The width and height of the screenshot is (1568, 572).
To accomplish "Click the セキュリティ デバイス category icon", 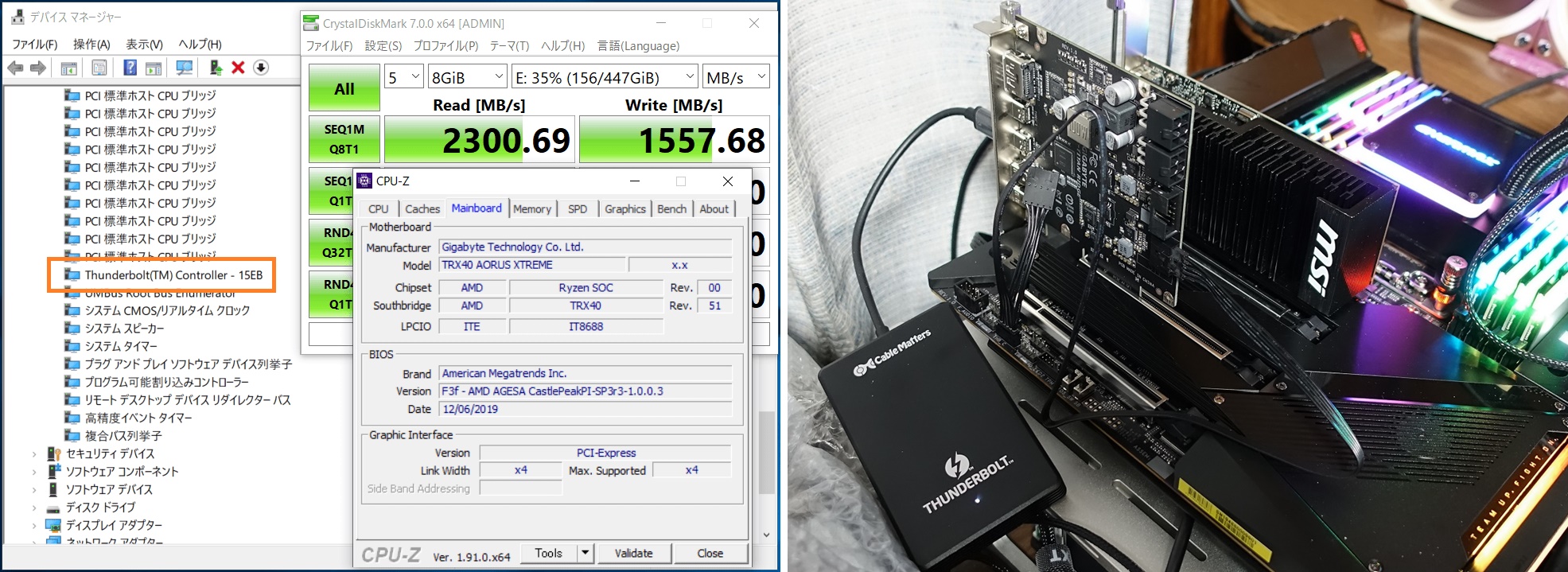I will (54, 454).
